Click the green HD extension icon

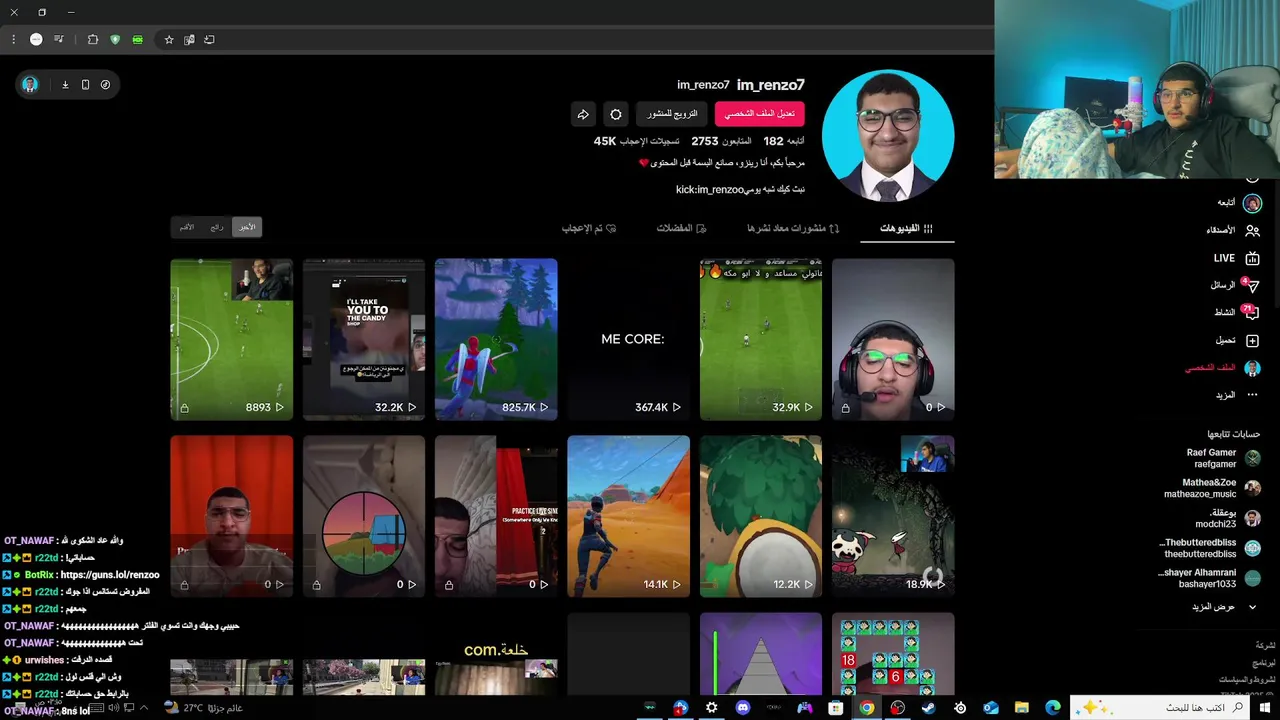[x=137, y=39]
